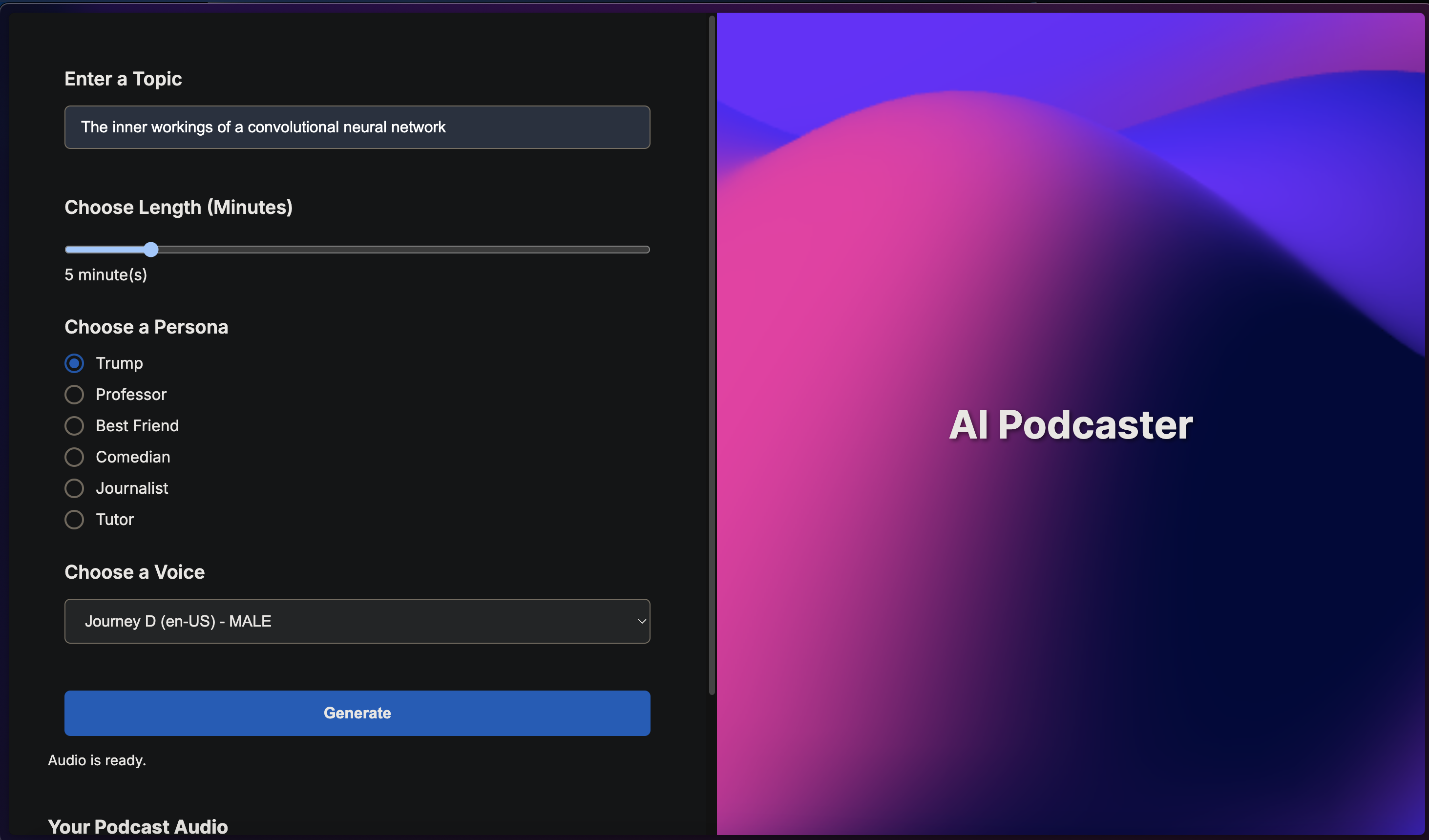The width and height of the screenshot is (1429, 840).
Task: Select the convolutional neural network topic text
Action: tap(263, 127)
